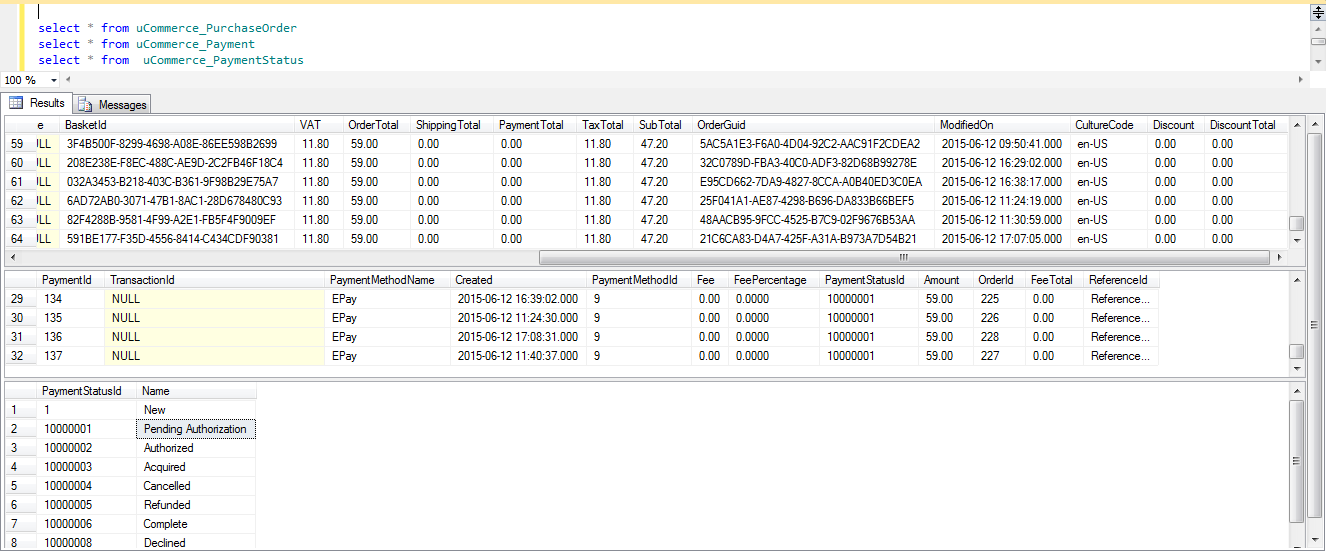The width and height of the screenshot is (1326, 551).
Task: Click the Acquired status name cell
Action: click(196, 467)
